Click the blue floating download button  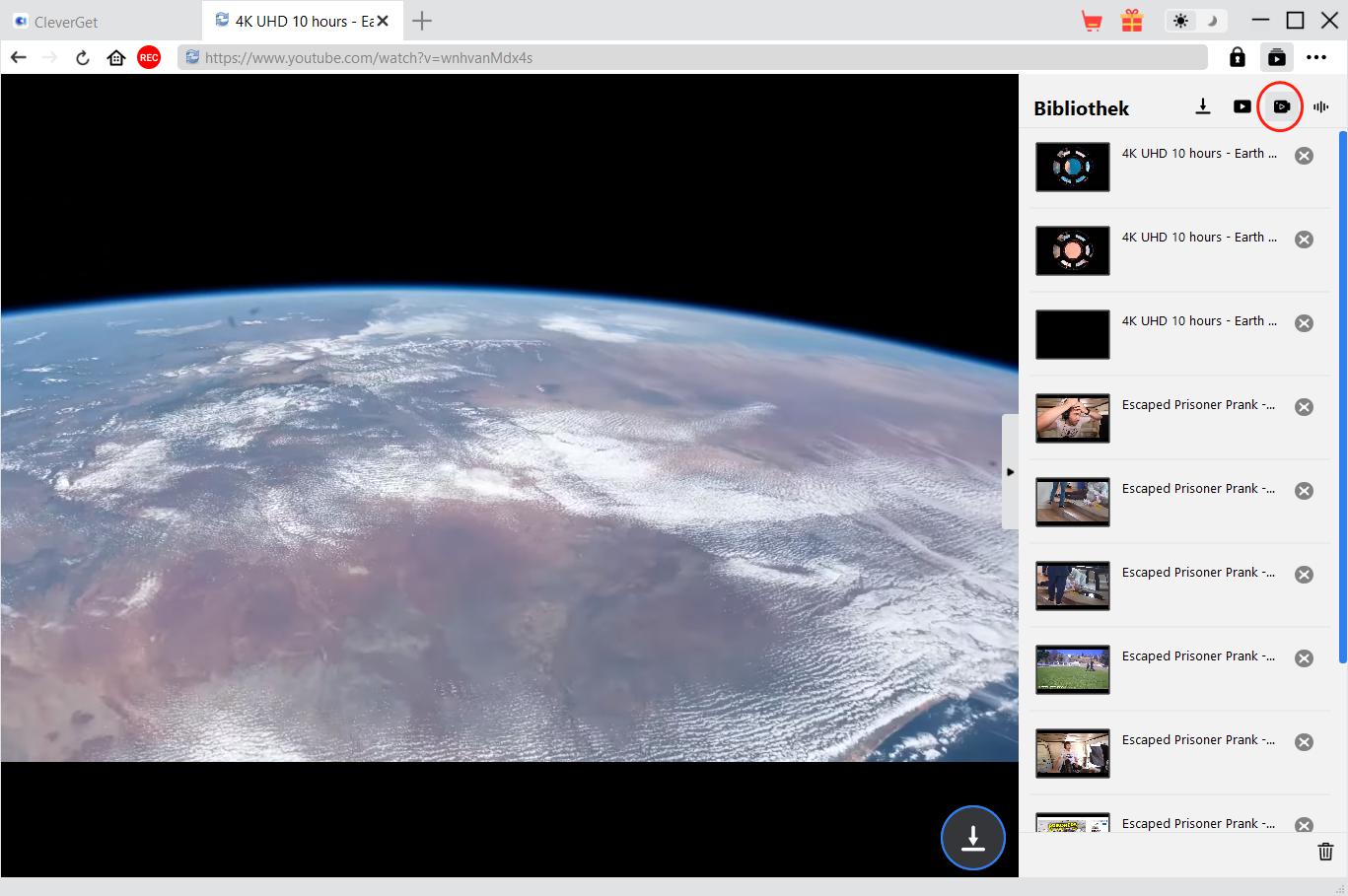[972, 838]
